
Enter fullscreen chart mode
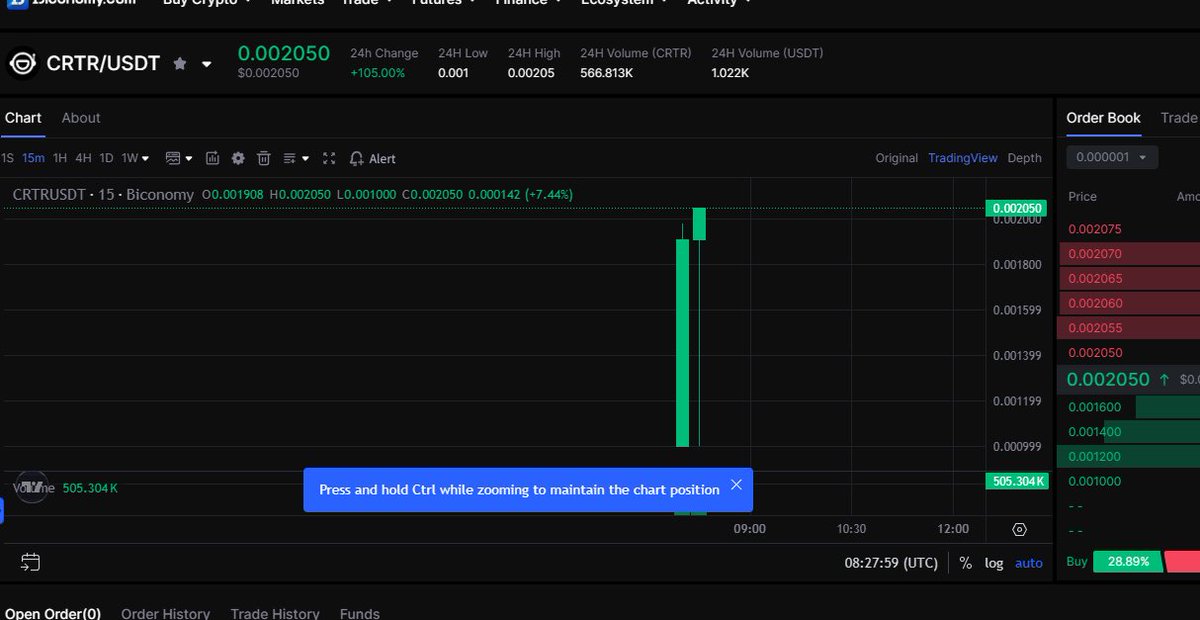click(329, 158)
